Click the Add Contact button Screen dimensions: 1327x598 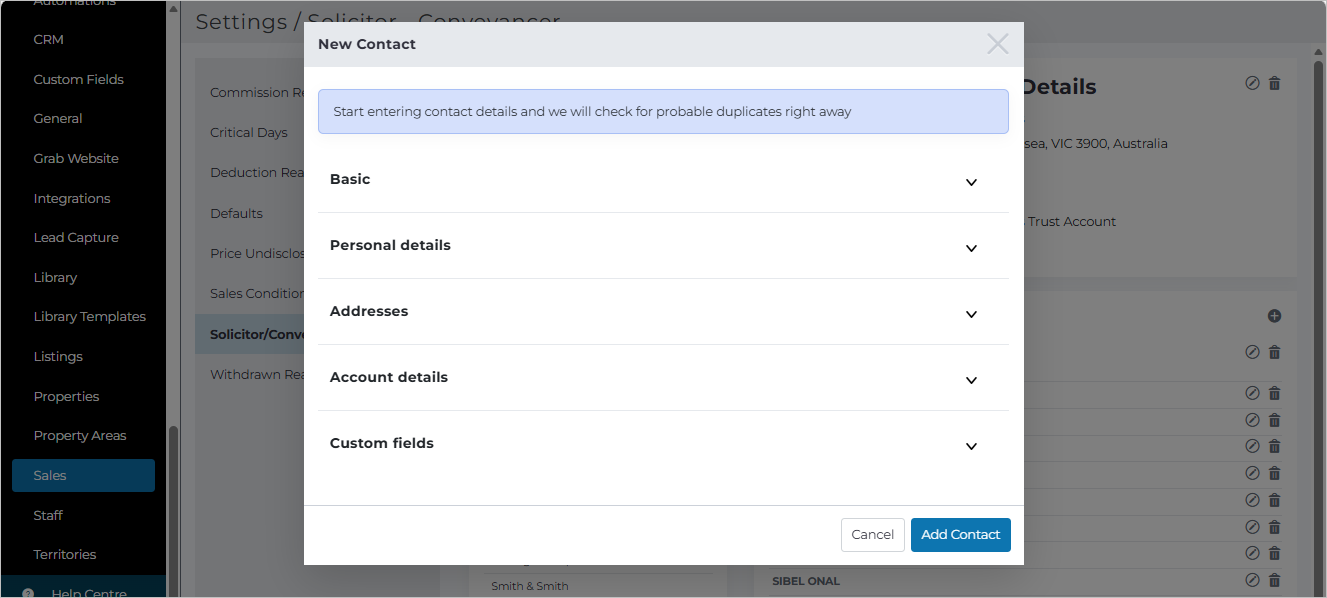coord(960,535)
